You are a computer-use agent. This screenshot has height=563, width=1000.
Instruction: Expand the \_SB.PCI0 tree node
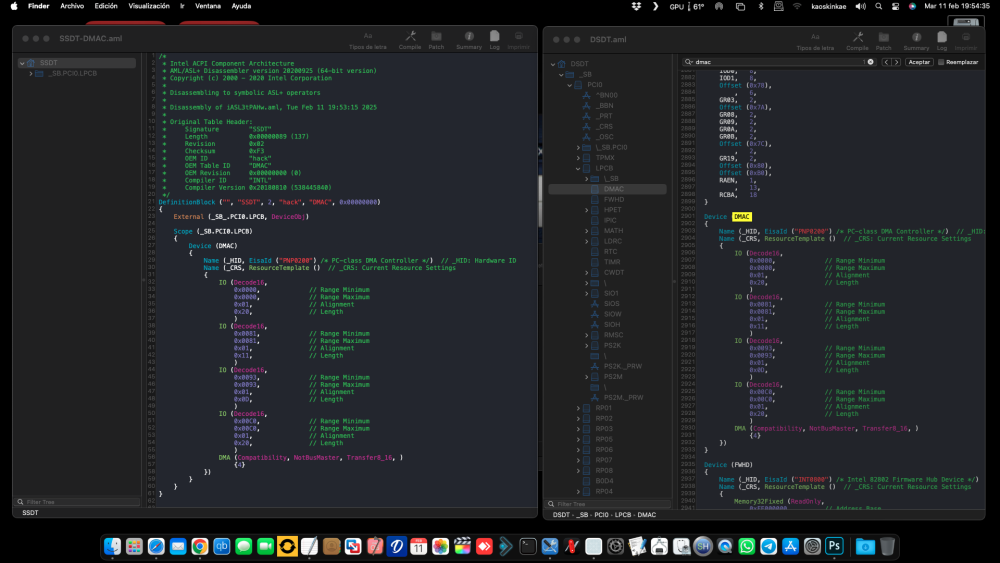[578, 147]
